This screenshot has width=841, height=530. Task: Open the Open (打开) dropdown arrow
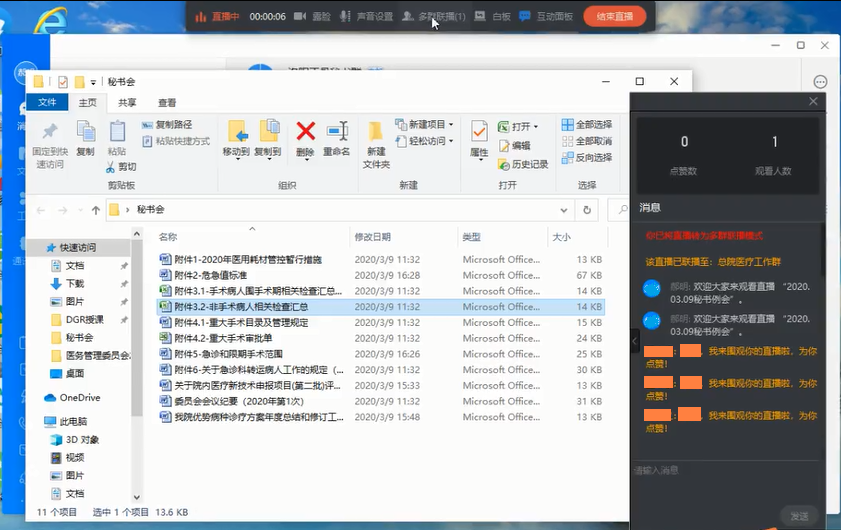[x=535, y=127]
